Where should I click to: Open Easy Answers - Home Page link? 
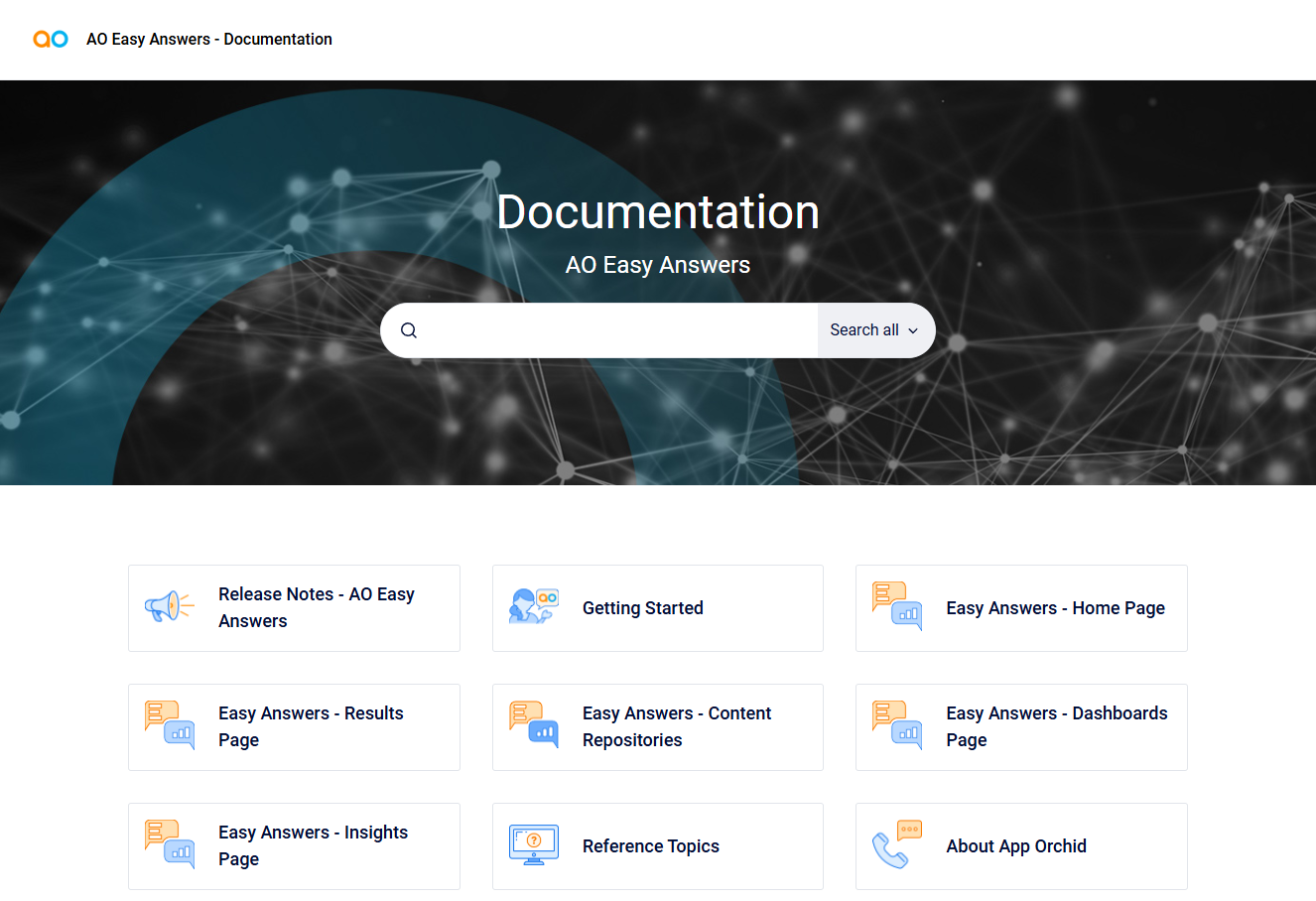1055,608
